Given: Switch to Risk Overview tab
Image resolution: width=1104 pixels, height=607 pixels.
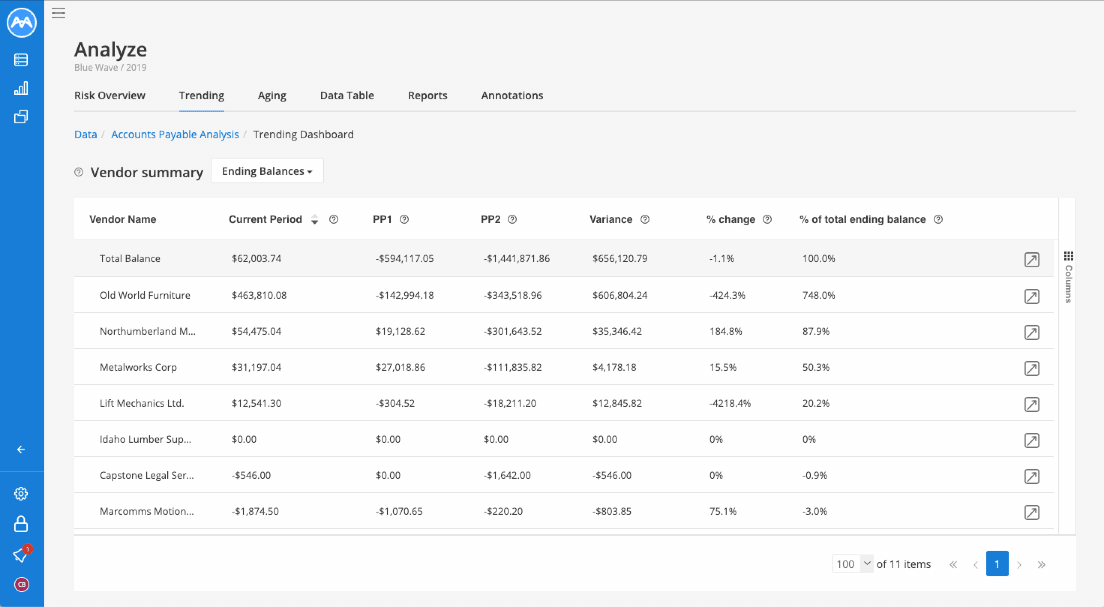Looking at the screenshot, I should 110,96.
